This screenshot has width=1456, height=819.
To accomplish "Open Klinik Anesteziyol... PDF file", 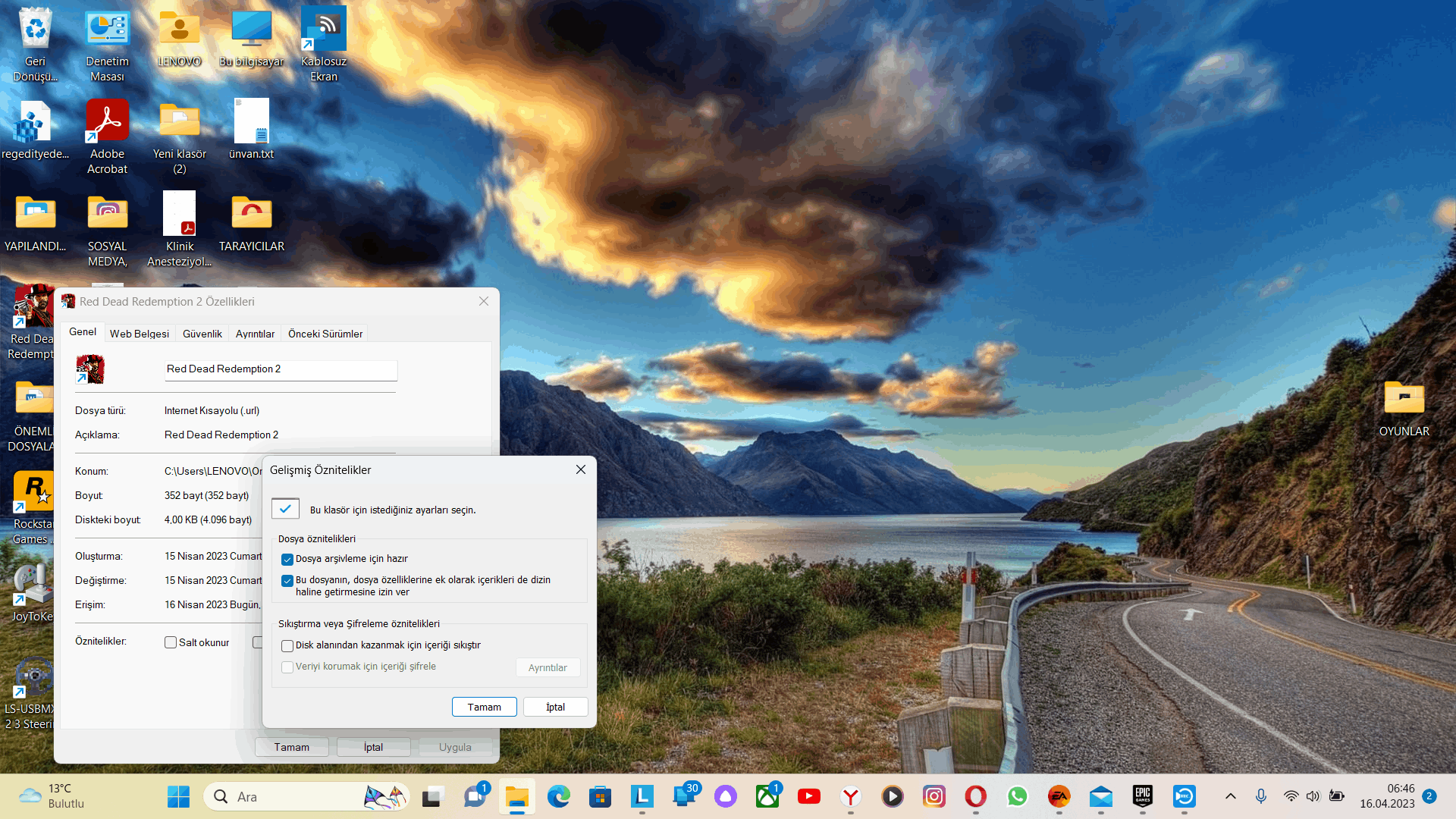I will tap(180, 230).
